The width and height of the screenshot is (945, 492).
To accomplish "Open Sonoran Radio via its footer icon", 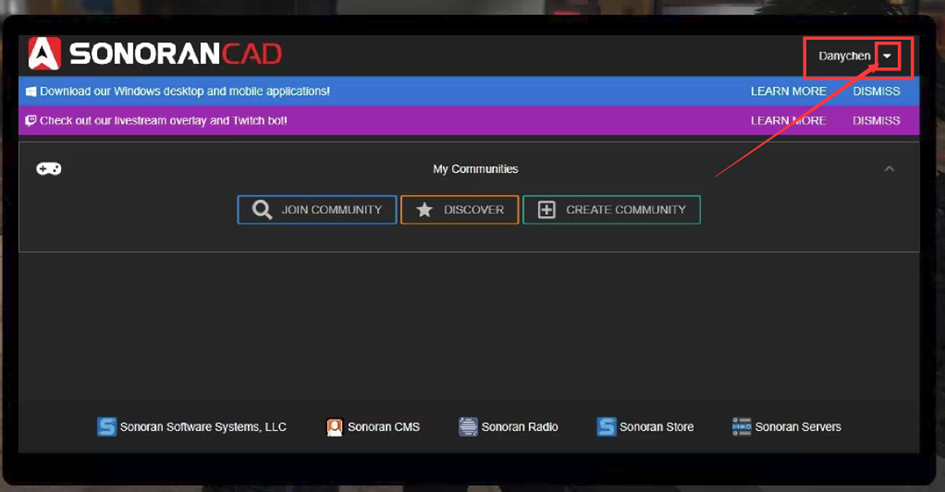I will pos(468,427).
